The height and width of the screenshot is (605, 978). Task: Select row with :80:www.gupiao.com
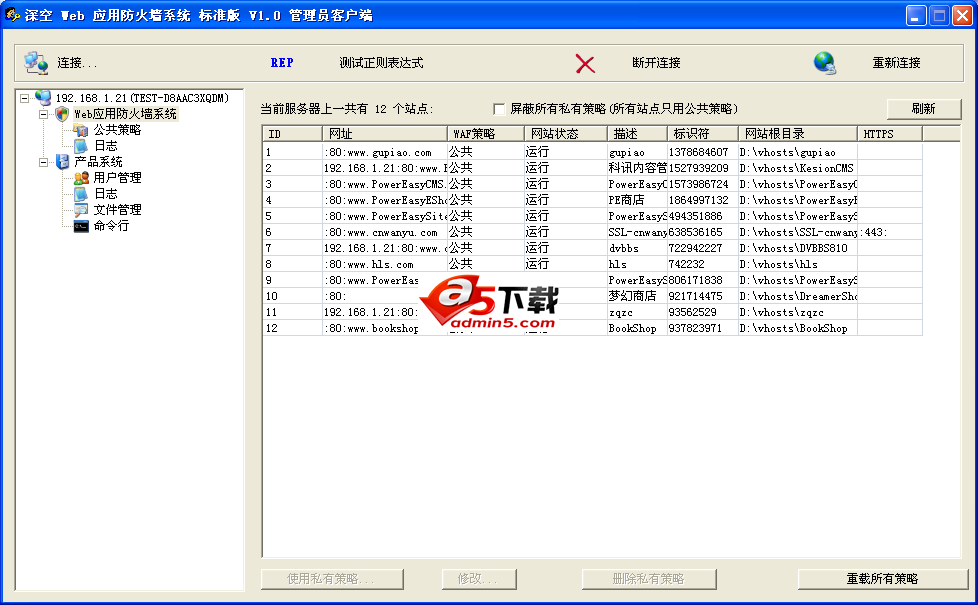click(x=592, y=152)
